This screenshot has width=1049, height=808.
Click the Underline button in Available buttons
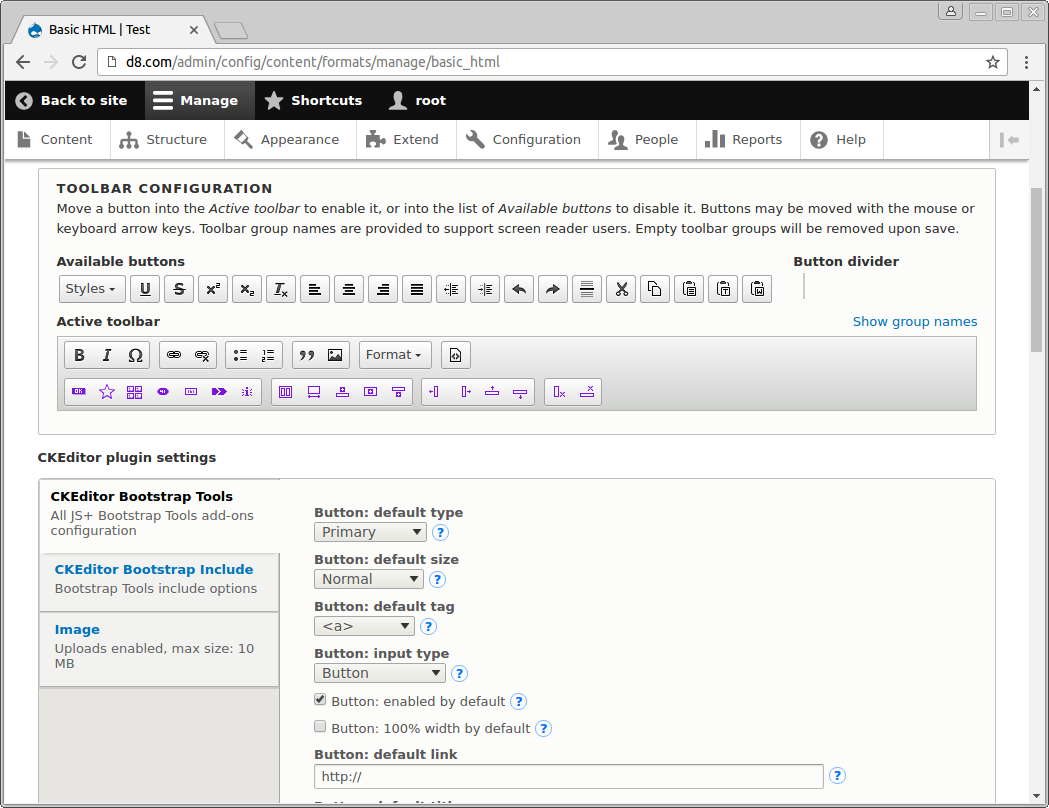point(145,289)
